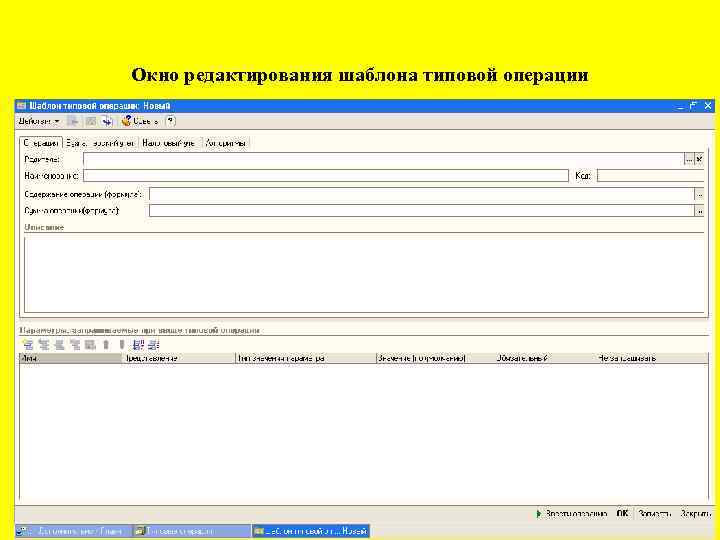This screenshot has width=720, height=540.
Task: Open formula editor for Сумма операции
Action: point(699,211)
